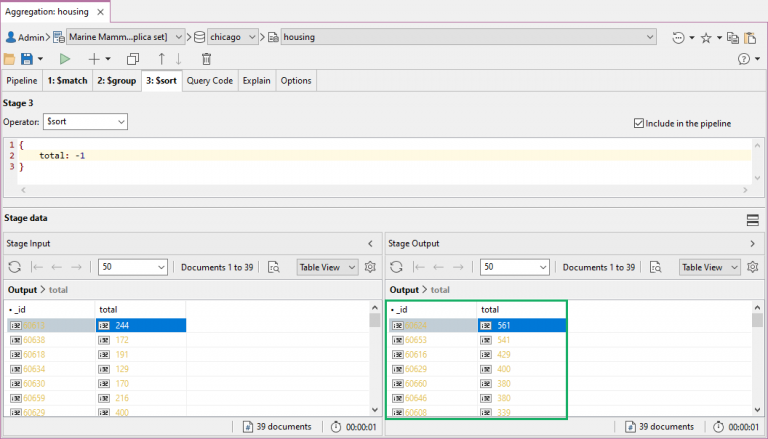
Task: Click the total column header in Stage Output
Action: pos(490,310)
